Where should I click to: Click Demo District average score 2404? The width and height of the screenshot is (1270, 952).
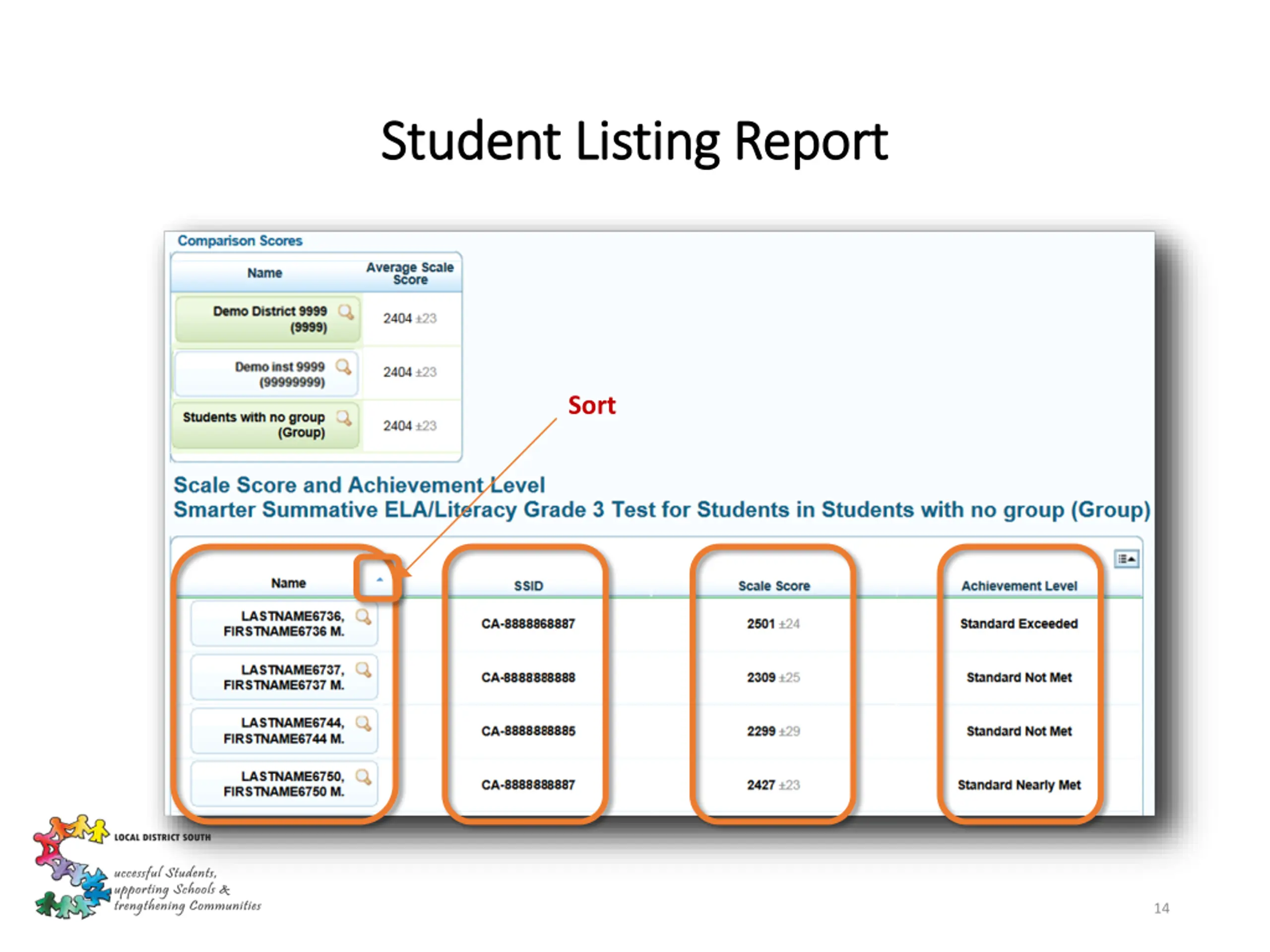pyautogui.click(x=397, y=318)
